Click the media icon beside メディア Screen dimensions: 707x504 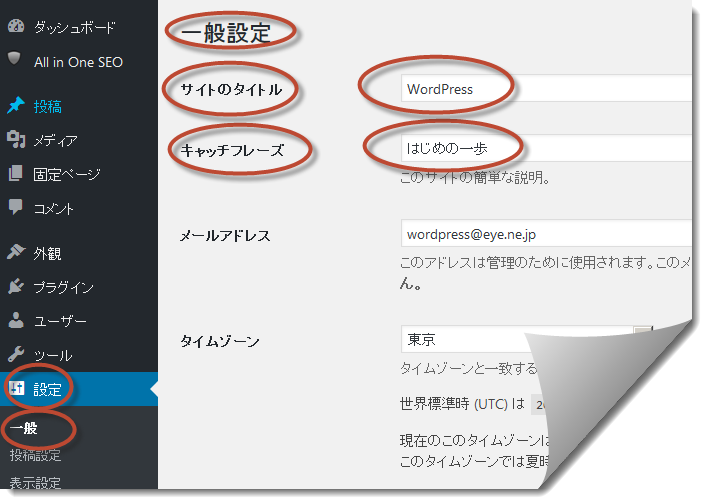pyautogui.click(x=16, y=139)
